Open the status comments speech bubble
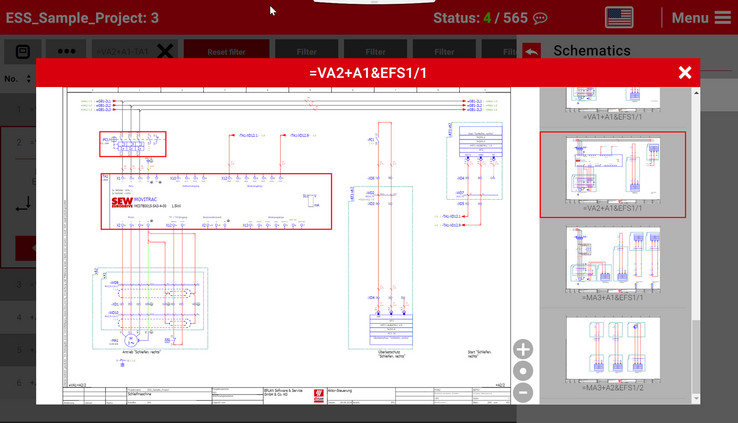The height and width of the screenshot is (423, 738). (541, 19)
